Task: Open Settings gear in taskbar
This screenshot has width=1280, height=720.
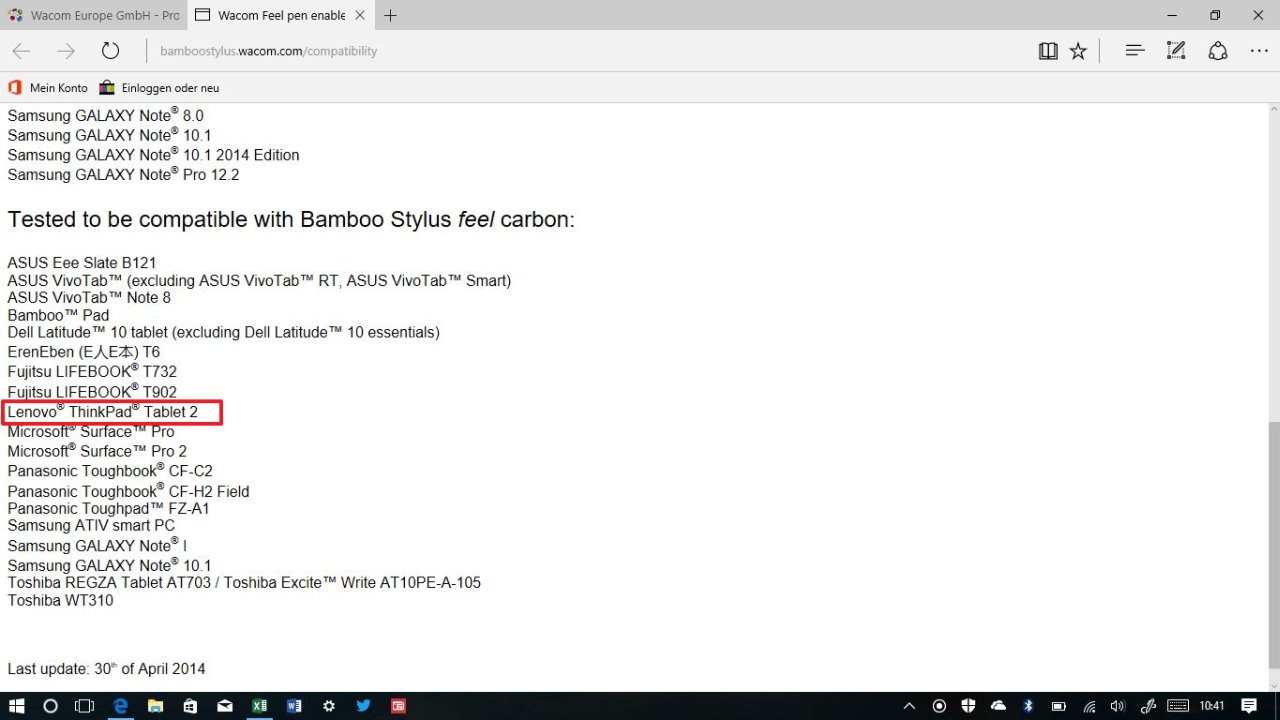Action: [x=329, y=706]
